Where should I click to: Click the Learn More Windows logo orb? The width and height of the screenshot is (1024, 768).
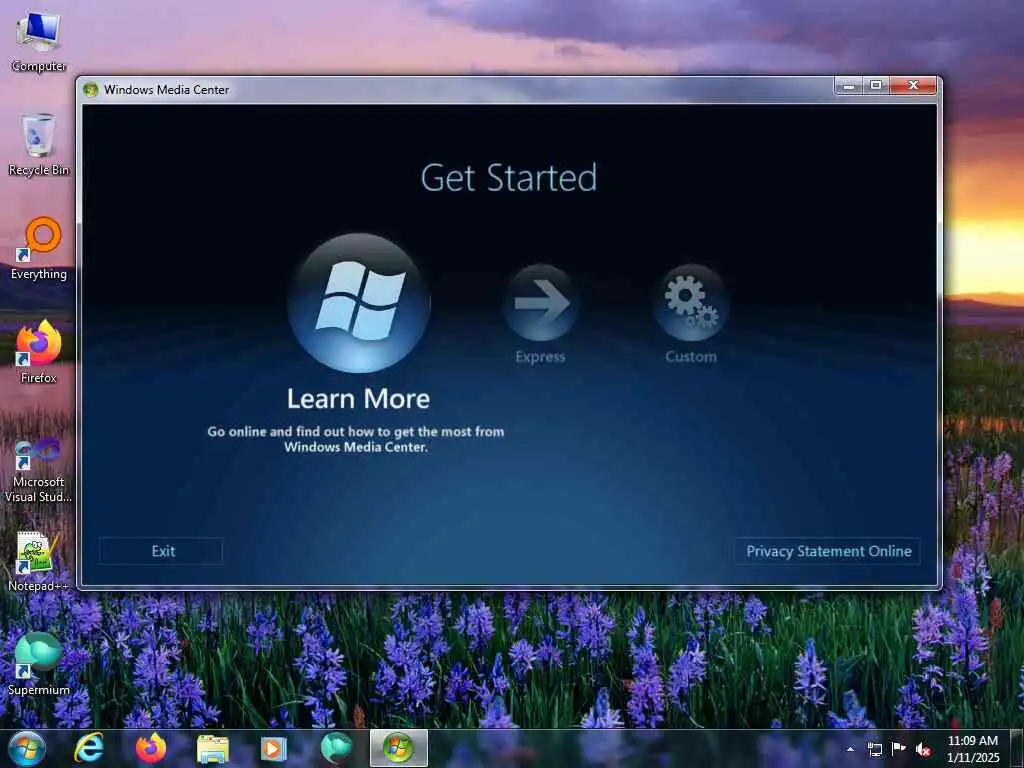coord(359,303)
